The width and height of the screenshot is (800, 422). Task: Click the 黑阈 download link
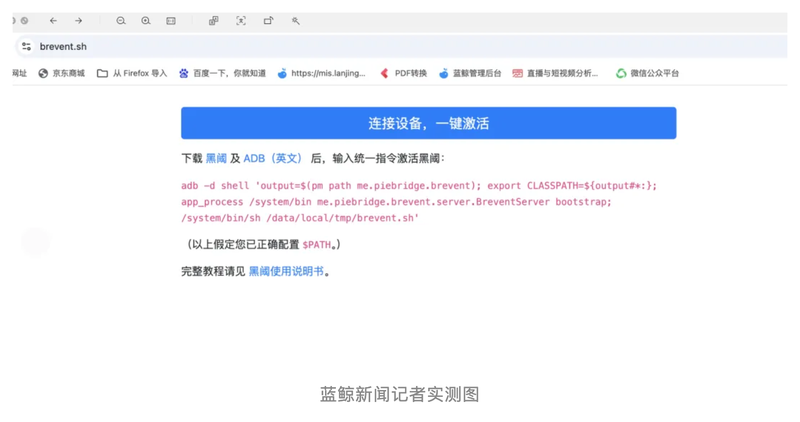pyautogui.click(x=216, y=159)
